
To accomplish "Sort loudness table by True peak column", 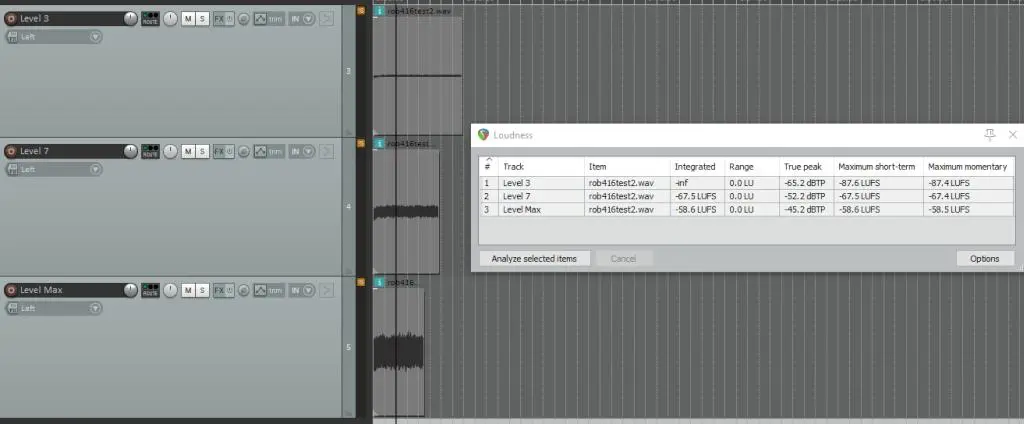I will tap(801, 167).
